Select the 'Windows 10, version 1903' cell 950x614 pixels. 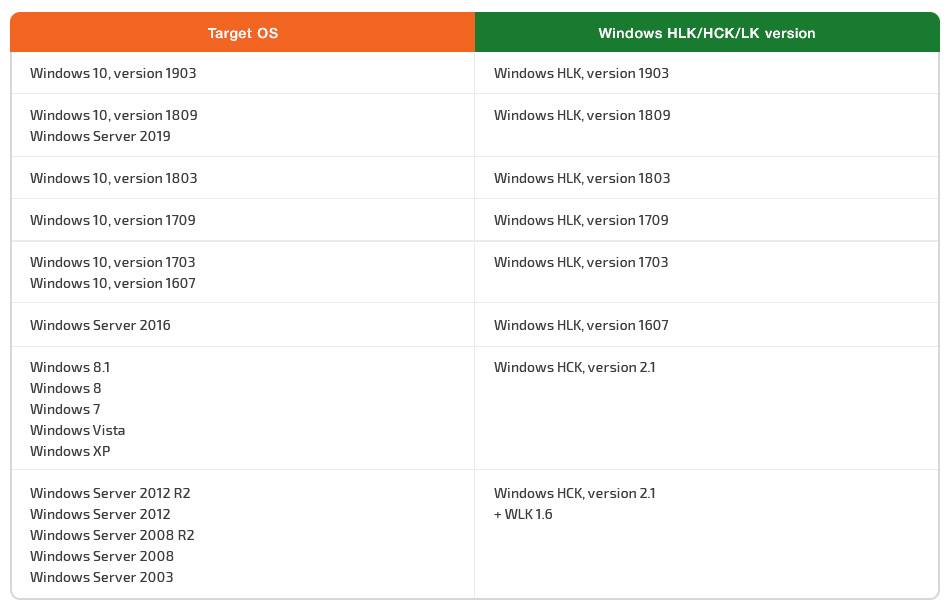pyautogui.click(x=242, y=73)
